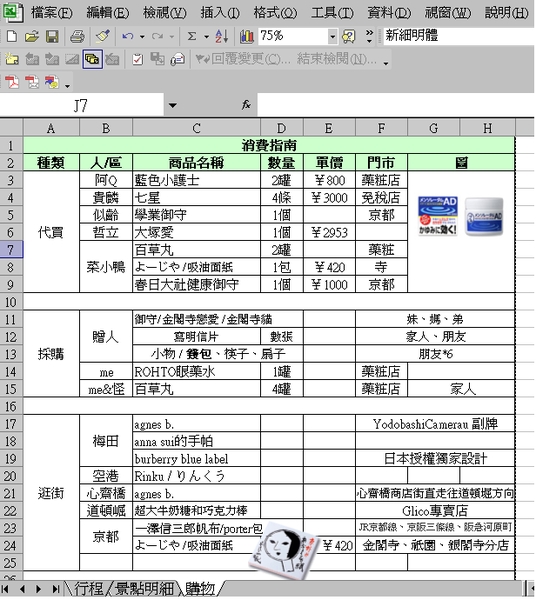Click the delete comment icon
Viewport: 536px width, 600px height.
point(112,59)
